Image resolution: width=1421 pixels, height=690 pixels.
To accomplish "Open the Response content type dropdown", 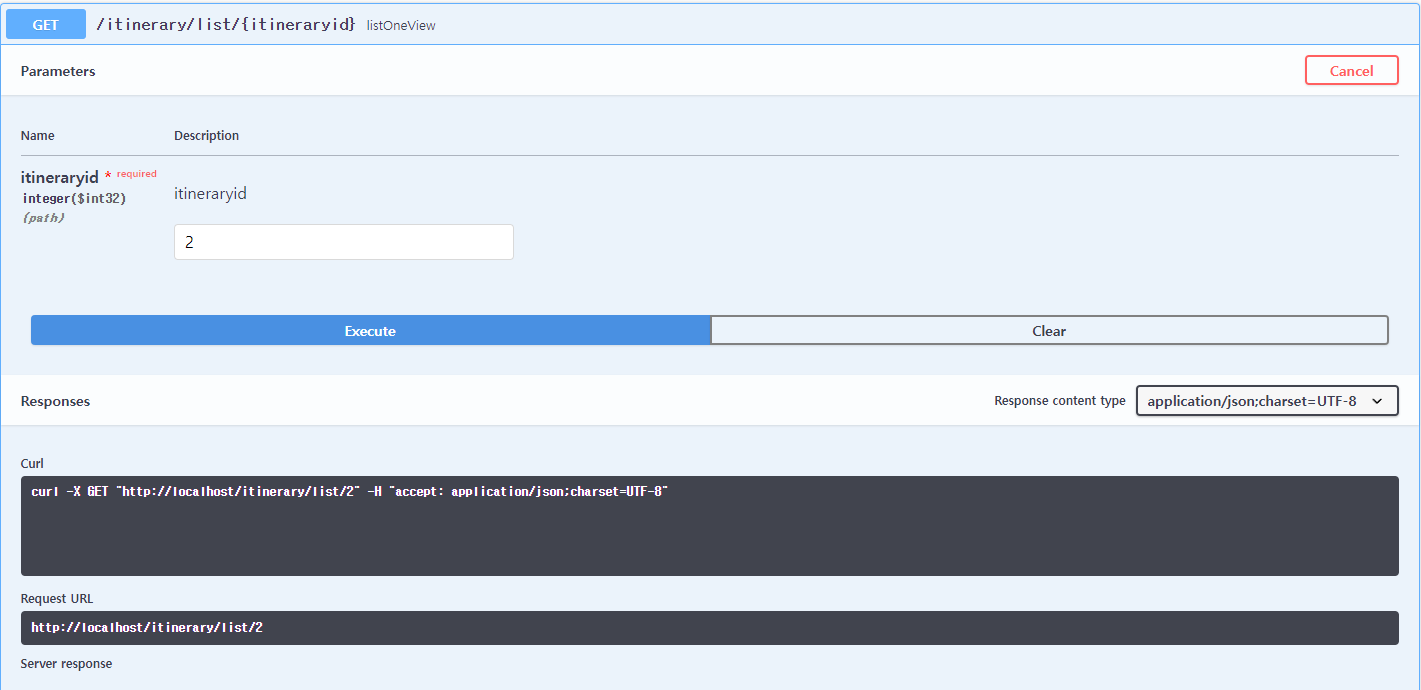I will tap(1267, 400).
